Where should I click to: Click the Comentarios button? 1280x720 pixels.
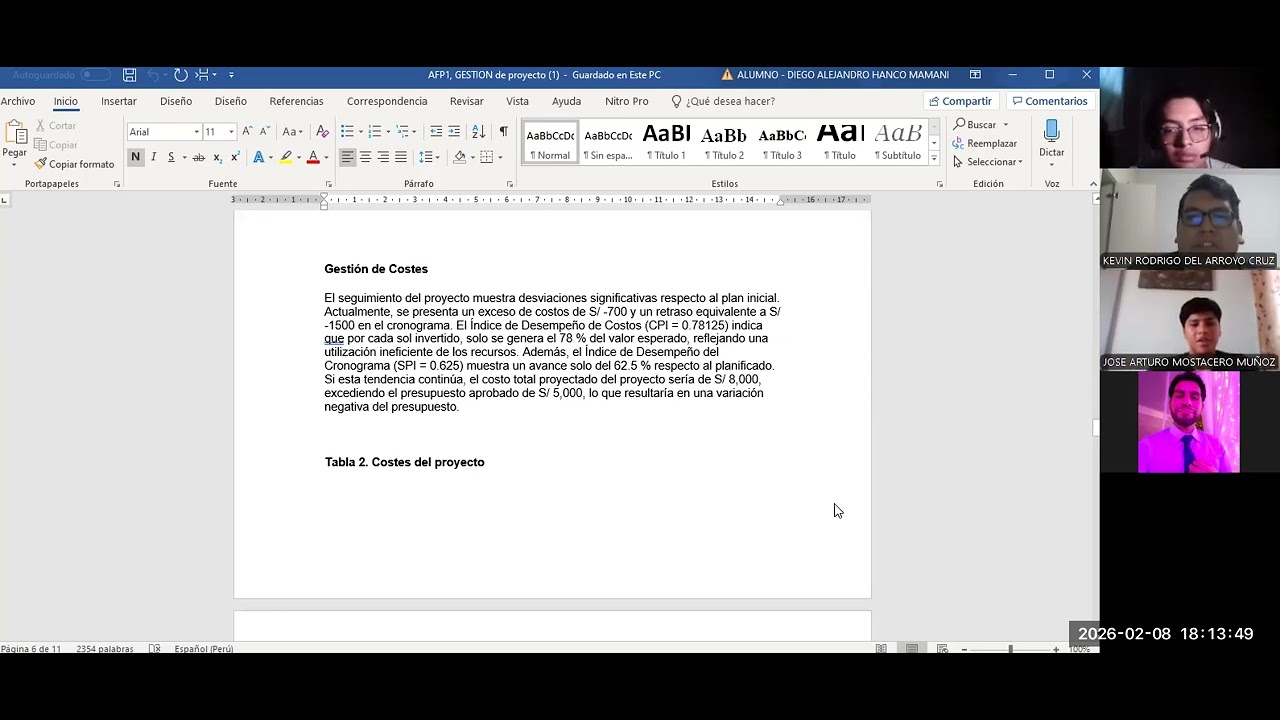pos(1049,101)
